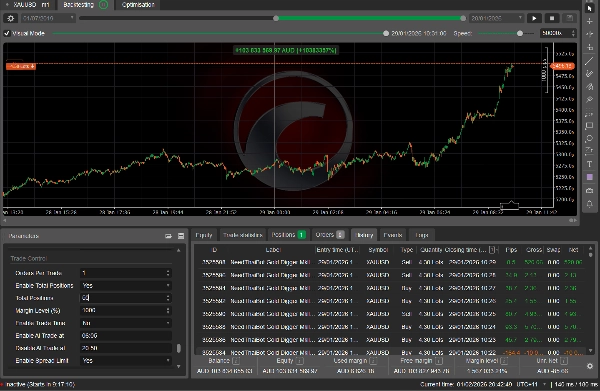This screenshot has width=600, height=391.
Task: Open the Logs tab
Action: point(422,235)
